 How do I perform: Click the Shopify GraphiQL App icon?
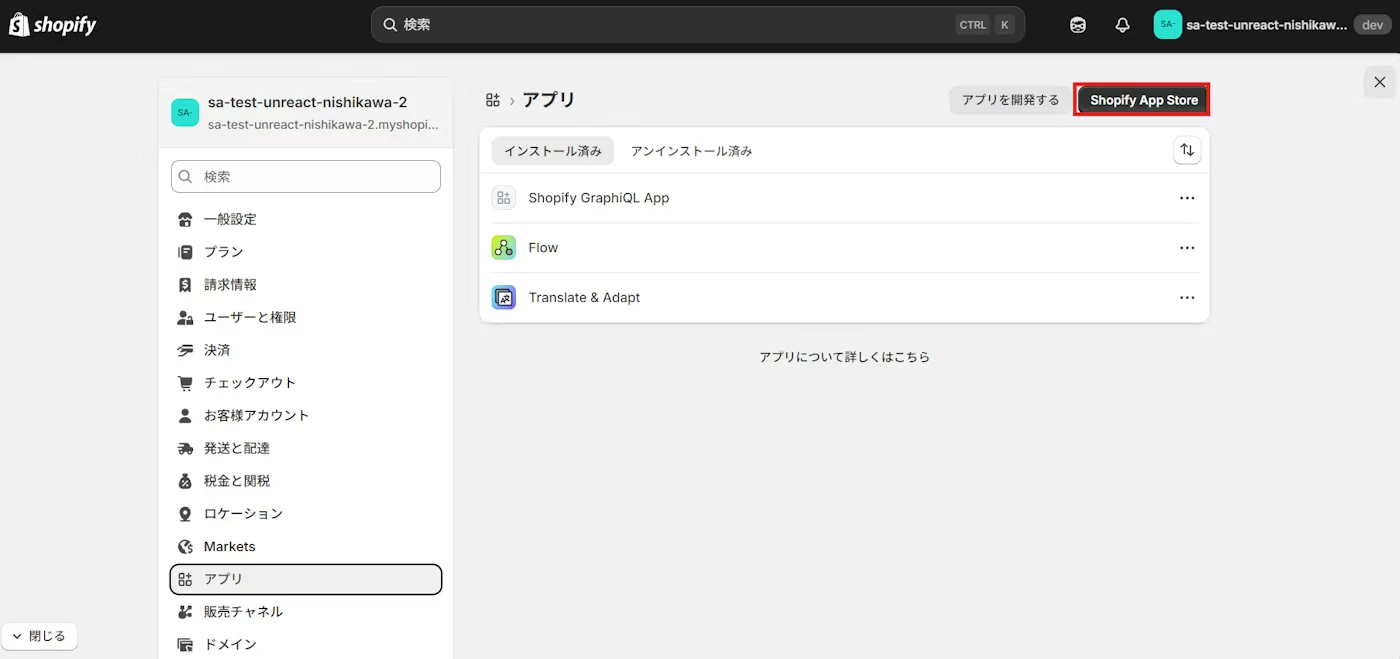point(503,197)
